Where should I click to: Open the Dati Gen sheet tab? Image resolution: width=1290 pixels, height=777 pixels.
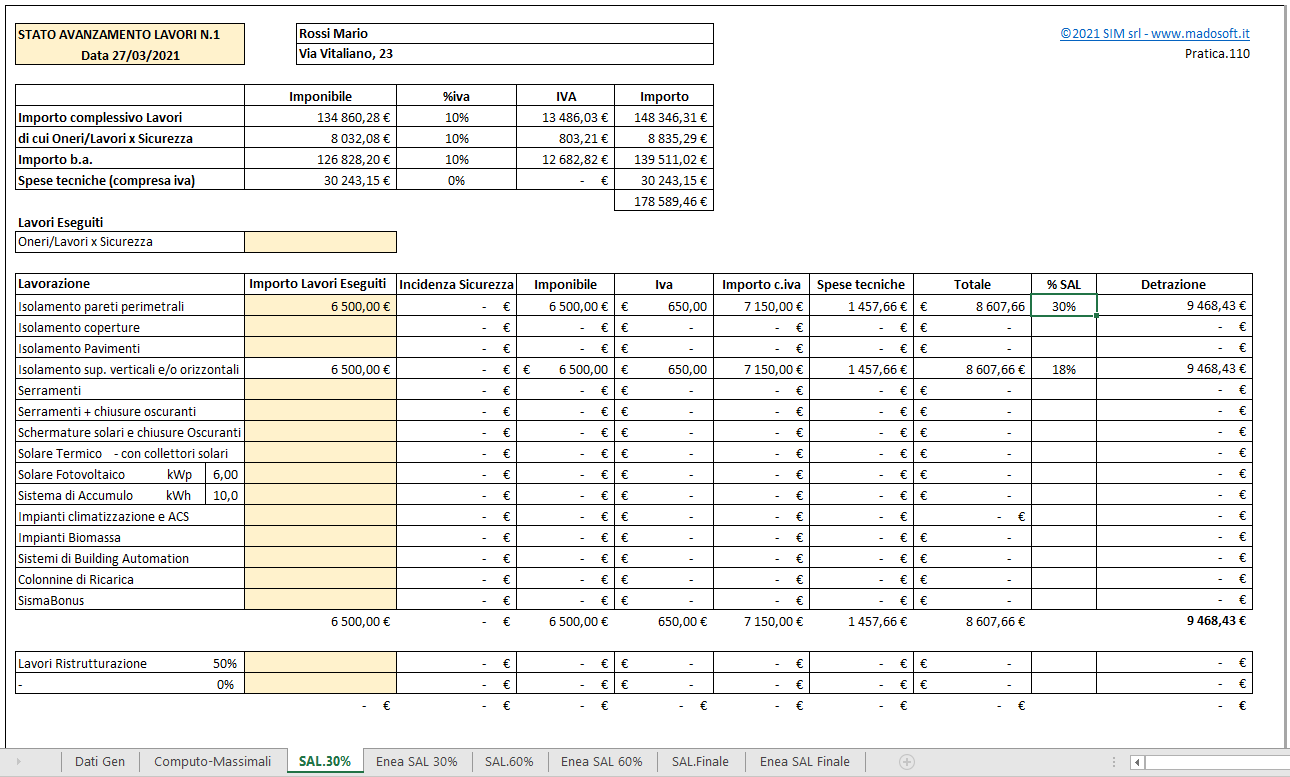coord(100,761)
